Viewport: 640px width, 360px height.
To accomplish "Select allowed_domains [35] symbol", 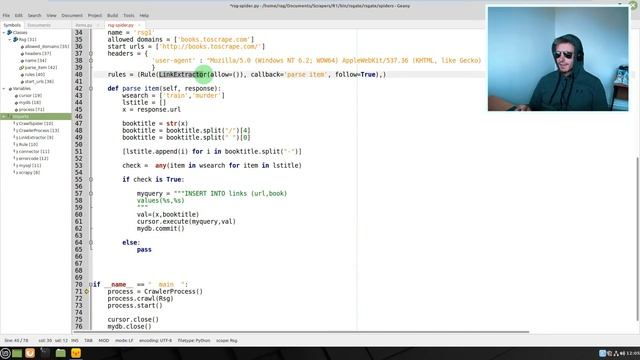I will (x=47, y=47).
